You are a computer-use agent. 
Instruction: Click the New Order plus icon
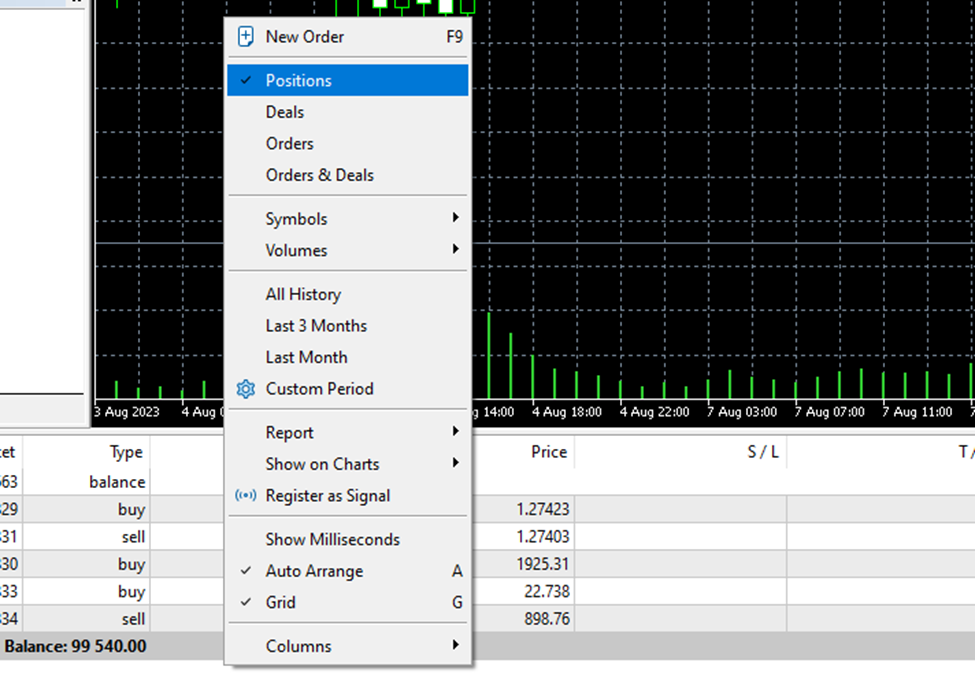pyautogui.click(x=246, y=37)
